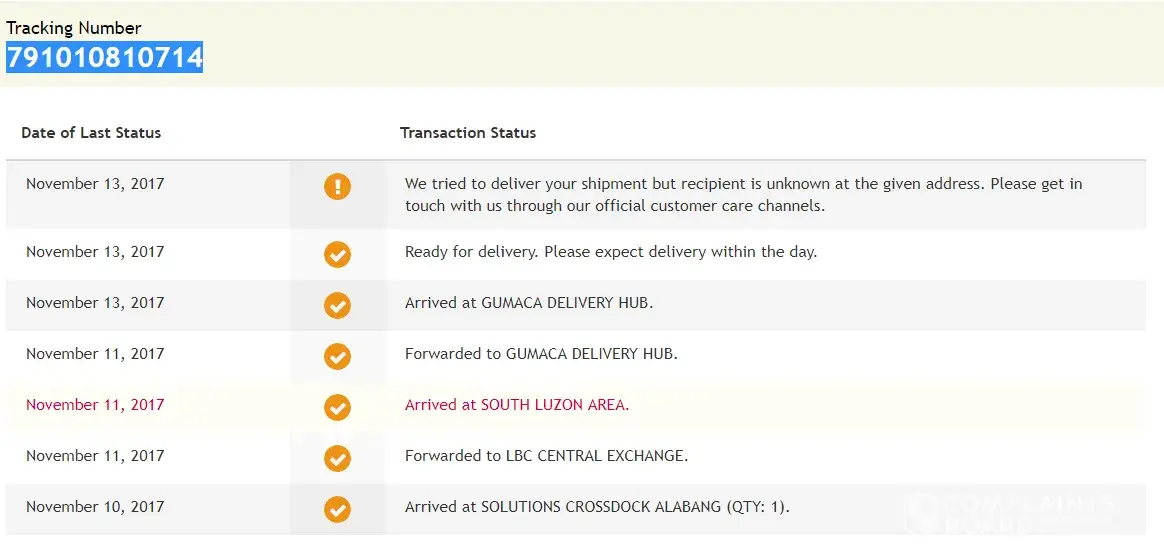The width and height of the screenshot is (1164, 557).
Task: Click checkmark icon beside Ready for delivery
Action: click(x=337, y=254)
